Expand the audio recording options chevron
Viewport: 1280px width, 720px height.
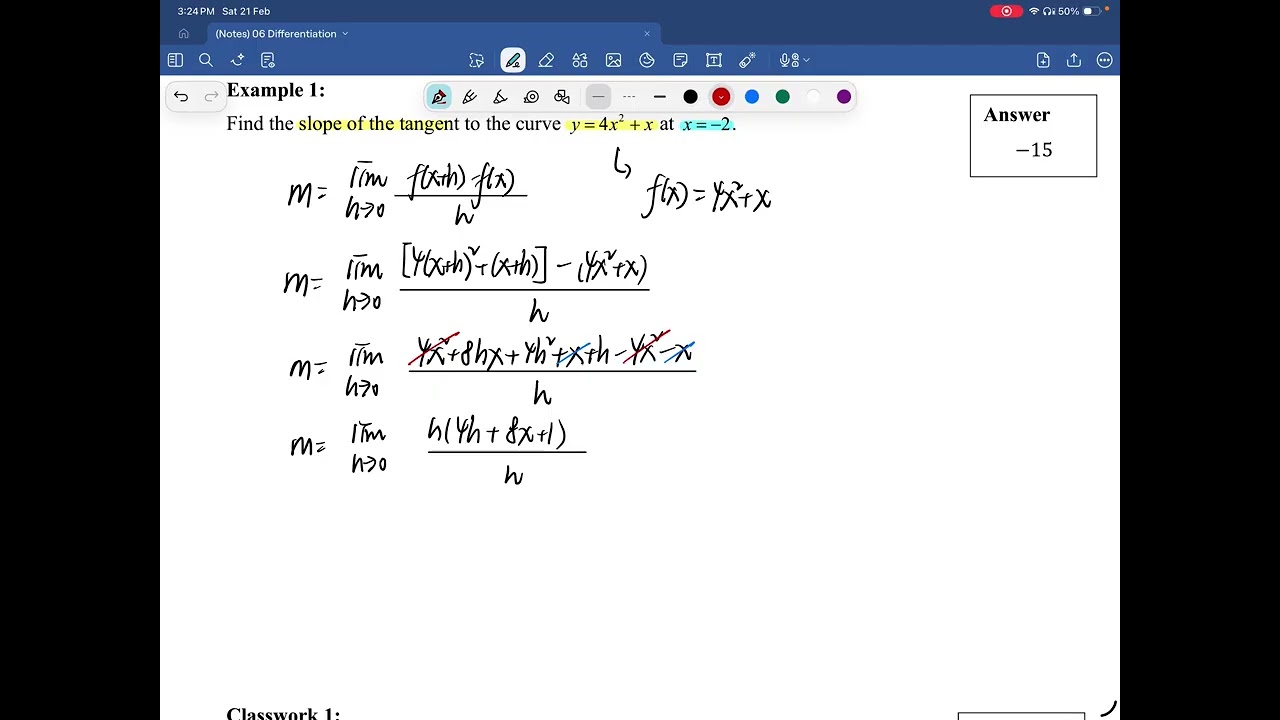coord(806,61)
